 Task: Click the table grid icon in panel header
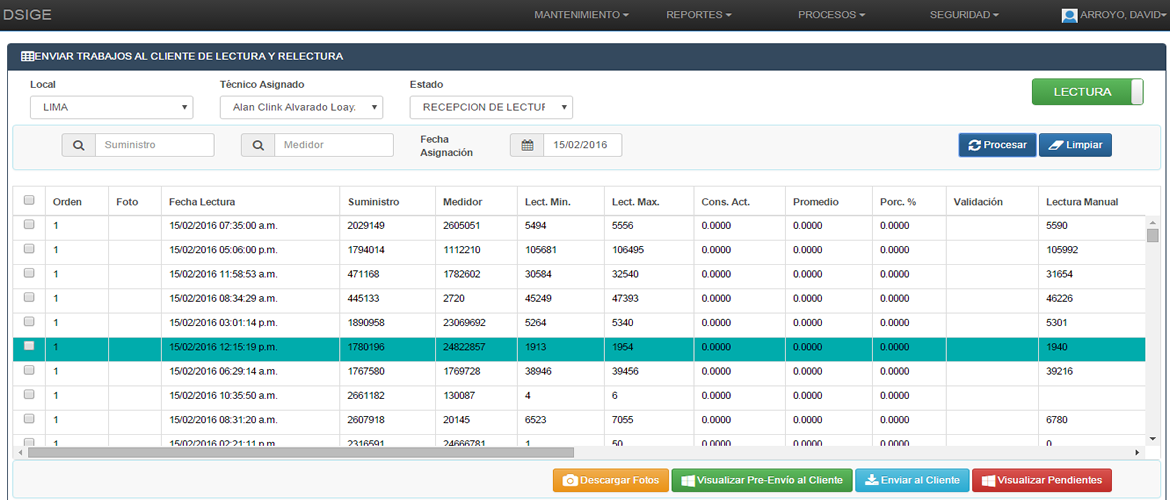(26, 56)
